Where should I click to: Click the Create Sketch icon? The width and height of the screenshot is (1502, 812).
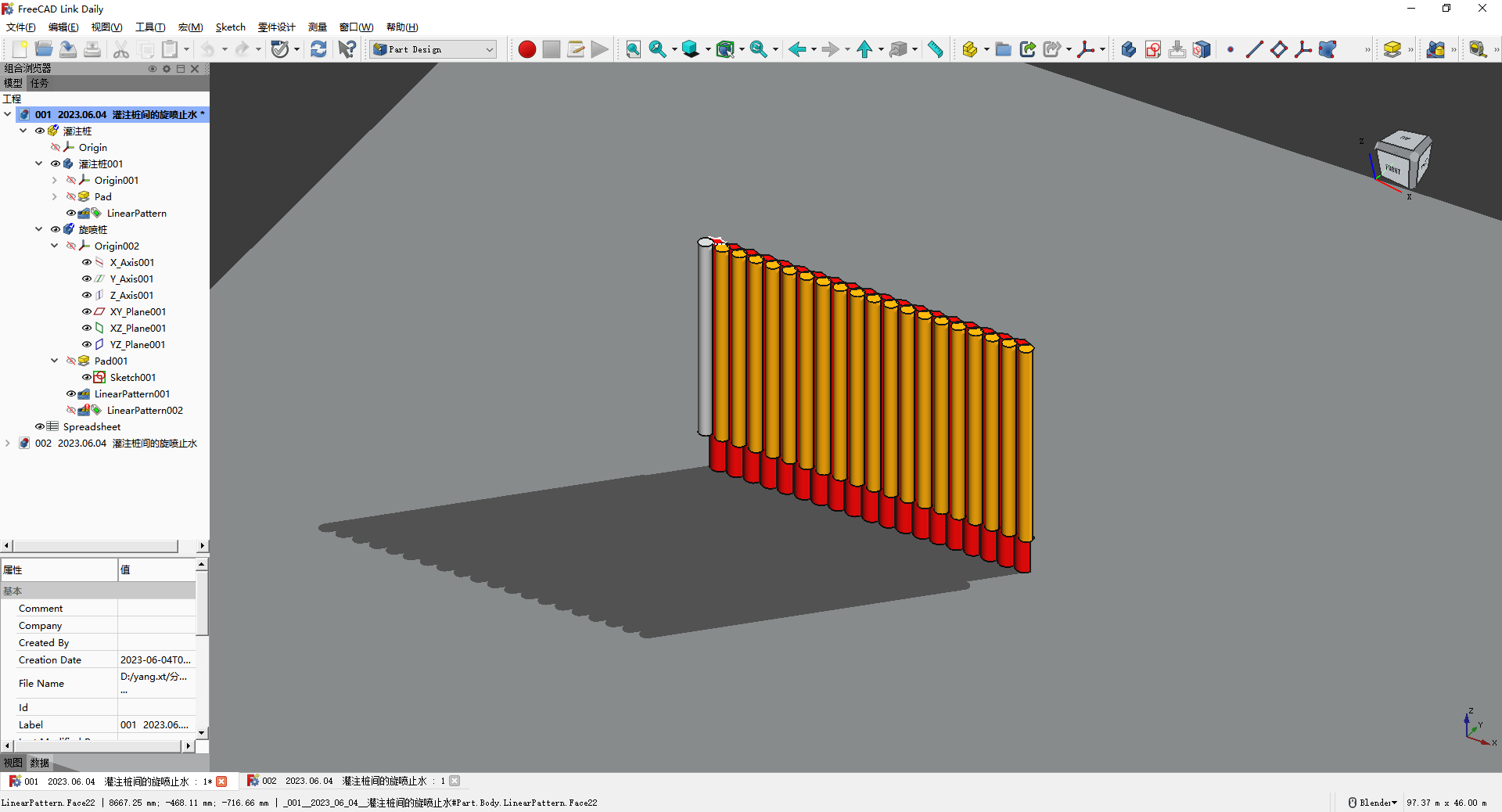1152,49
